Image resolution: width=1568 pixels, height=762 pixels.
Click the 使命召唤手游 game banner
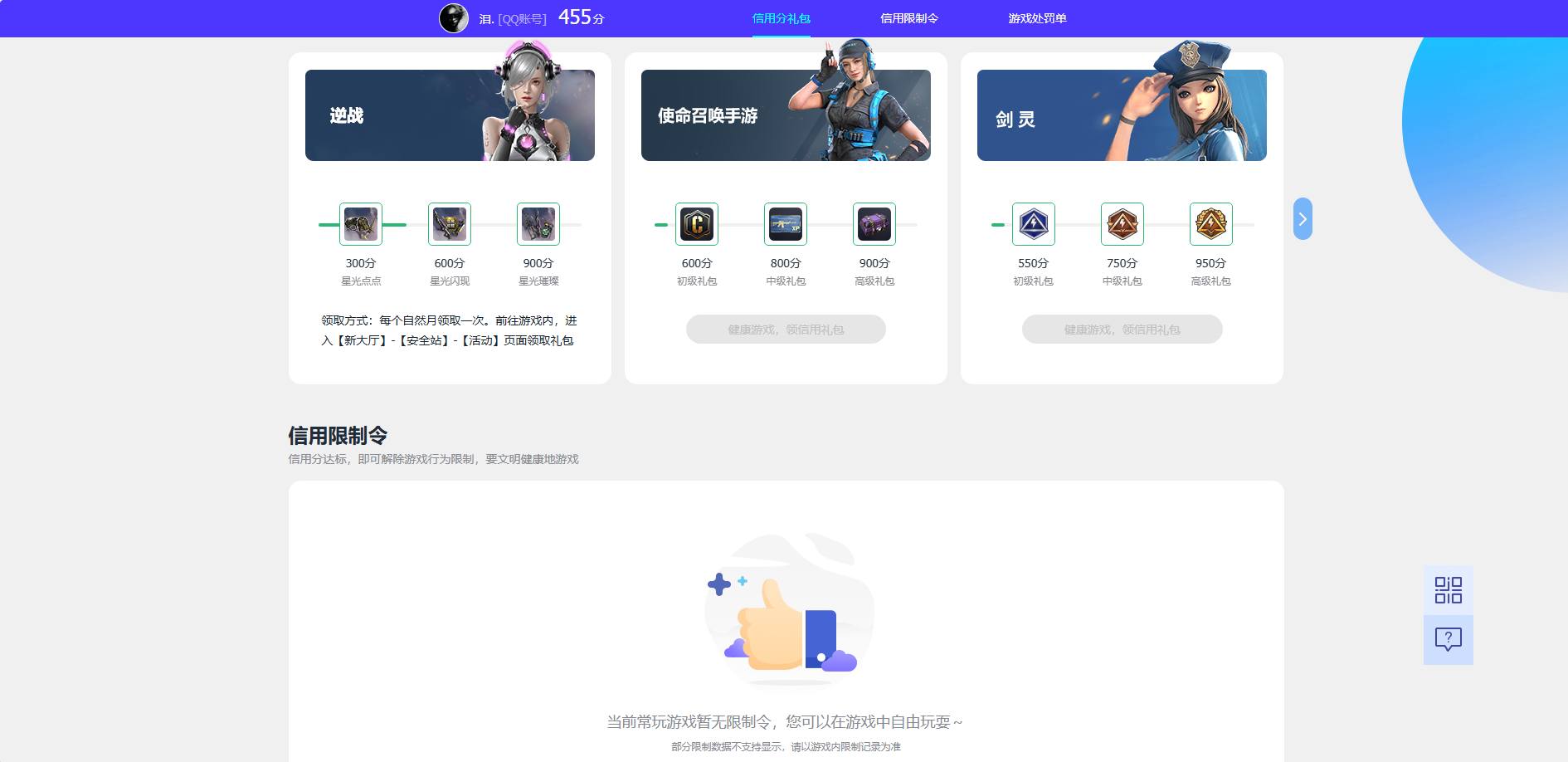(786, 115)
